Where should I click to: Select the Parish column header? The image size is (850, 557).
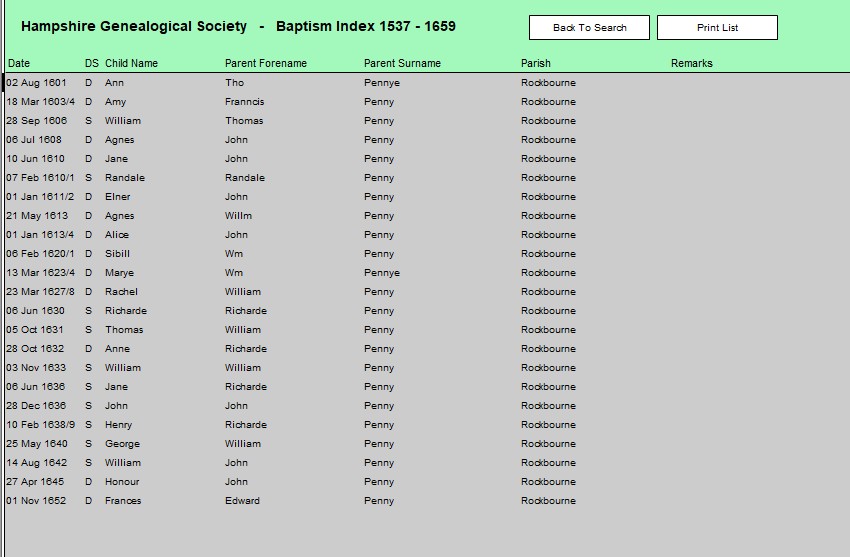[535, 63]
